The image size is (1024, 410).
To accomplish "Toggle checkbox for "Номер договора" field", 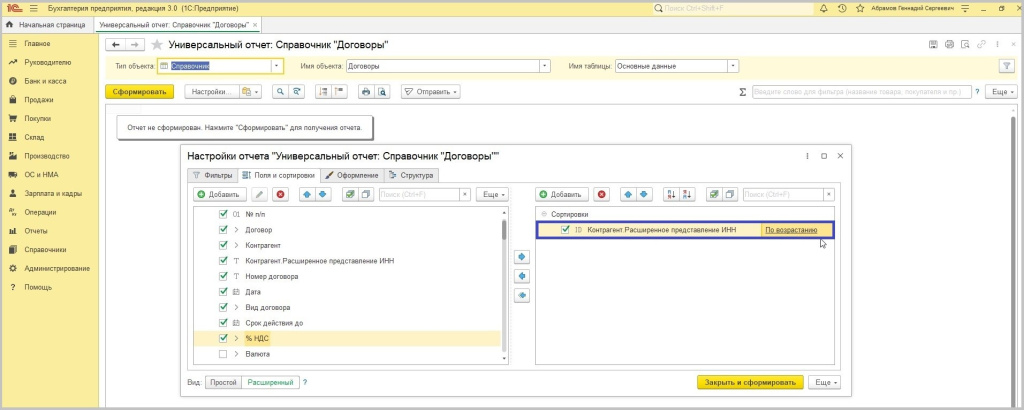I will click(x=224, y=276).
